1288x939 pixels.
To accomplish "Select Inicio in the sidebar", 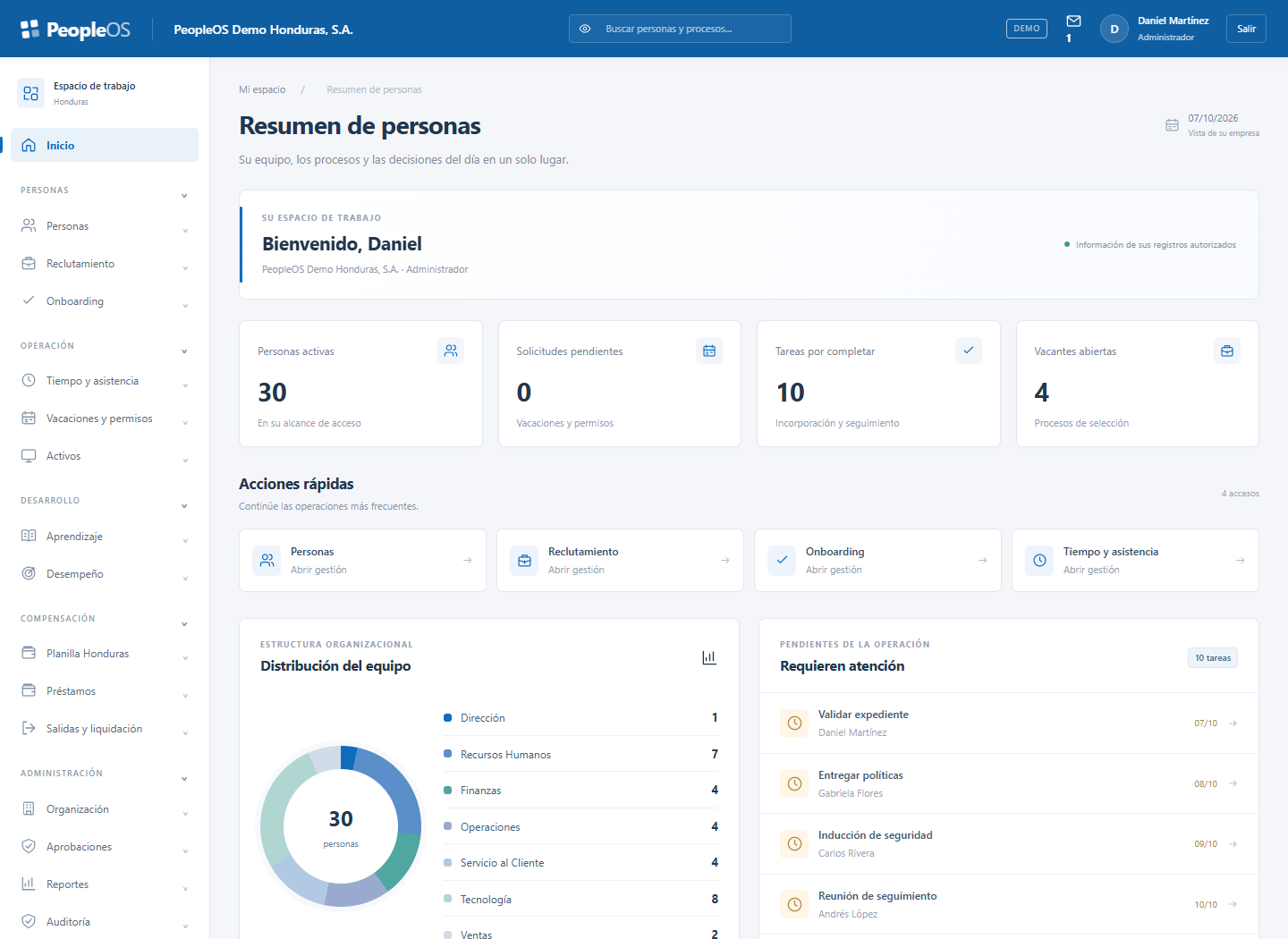I will pos(105,145).
